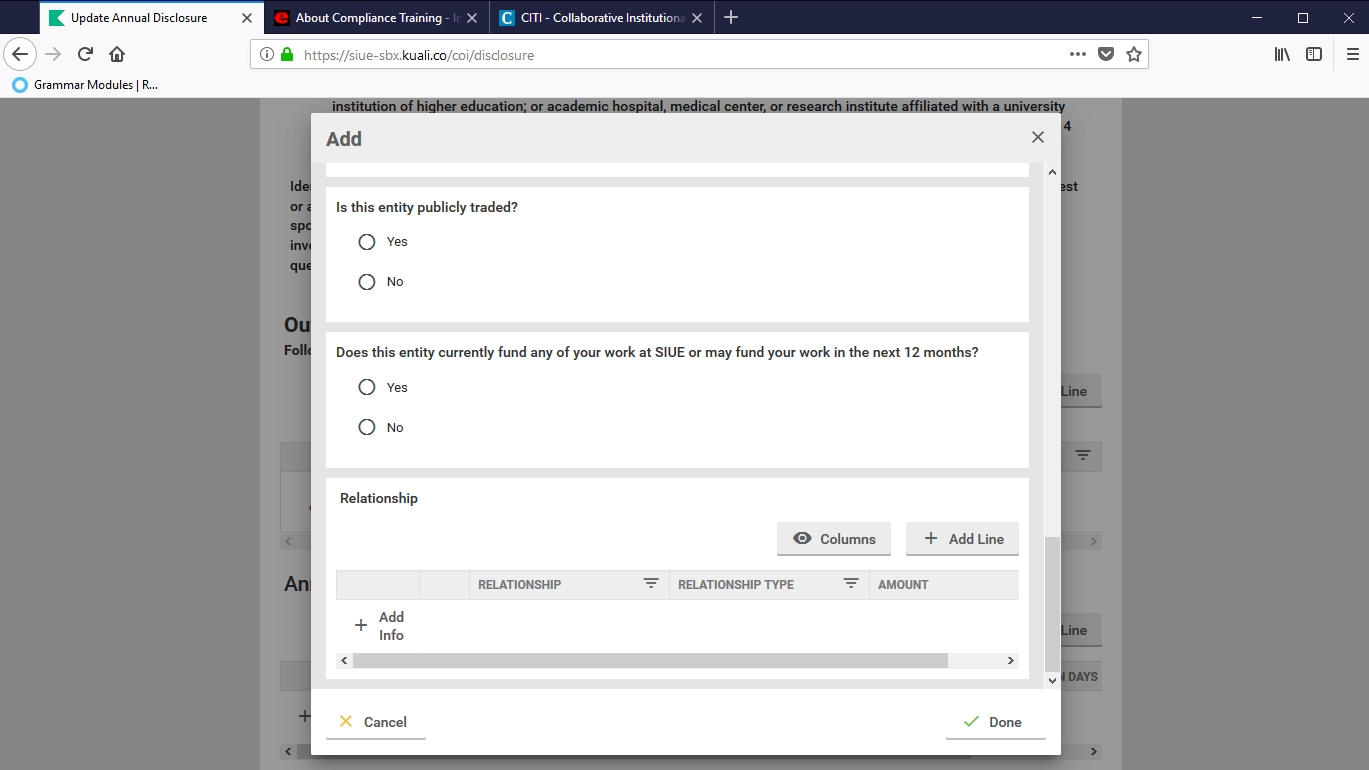Click Add Line in Relationship section
The height and width of the screenshot is (770, 1369).
click(x=962, y=539)
